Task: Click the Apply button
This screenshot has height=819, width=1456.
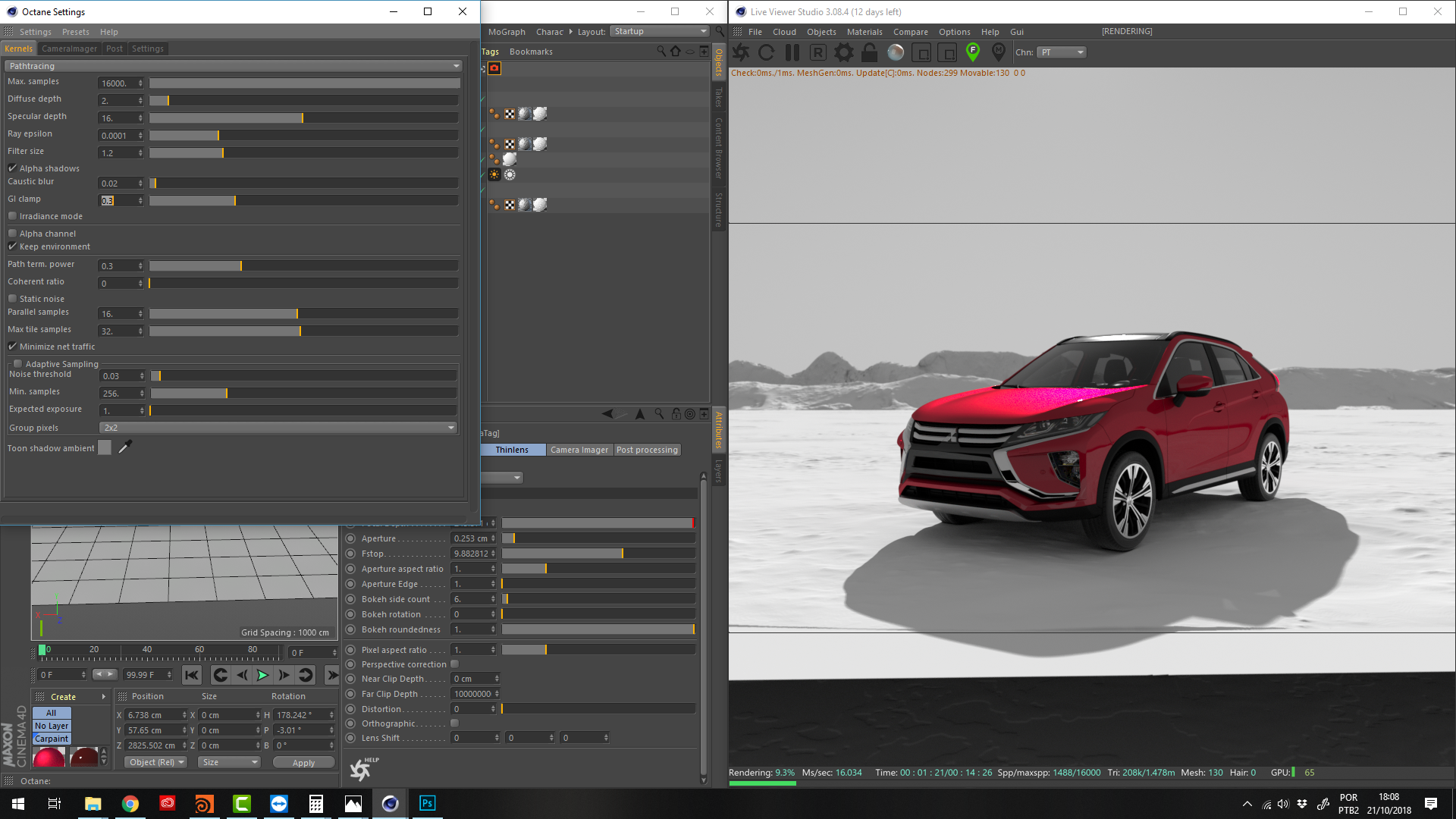Action: point(303,763)
